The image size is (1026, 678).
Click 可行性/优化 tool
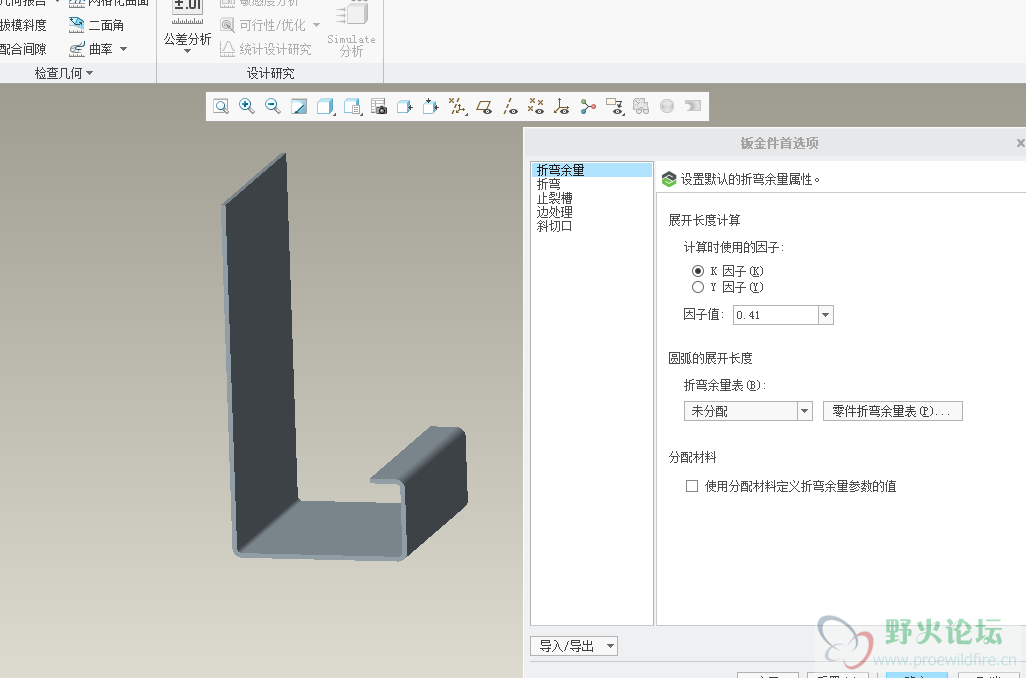[x=264, y=25]
